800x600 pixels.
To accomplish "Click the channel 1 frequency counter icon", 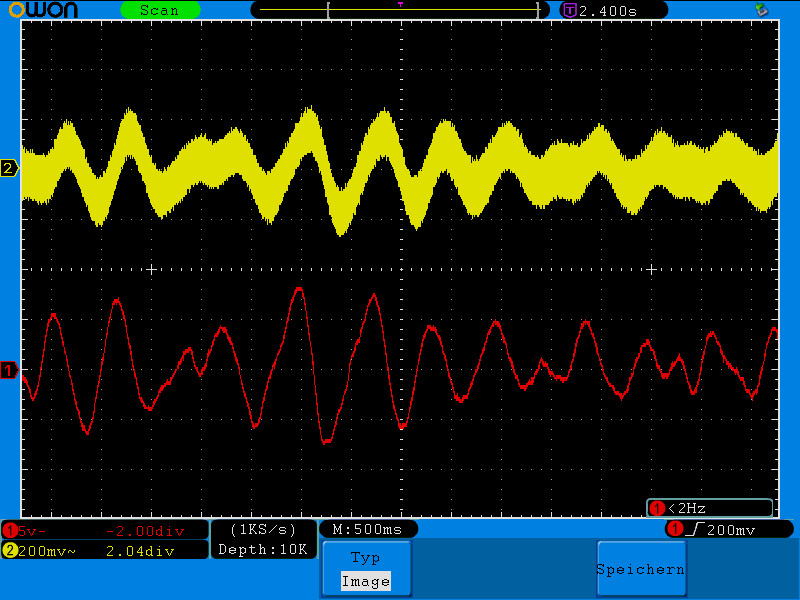I will (x=657, y=508).
